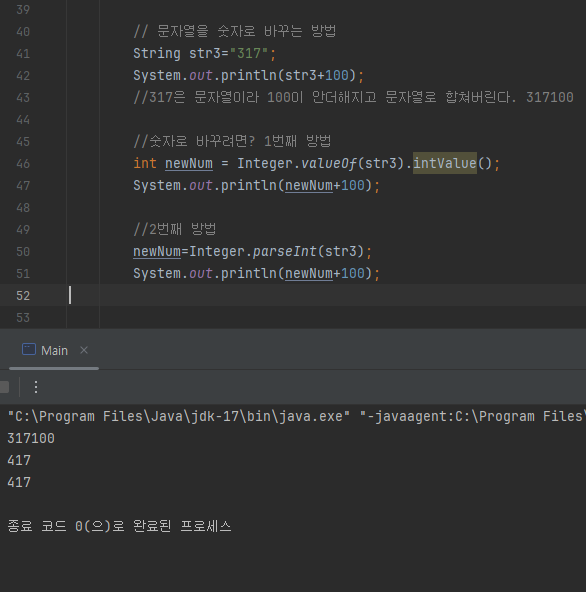This screenshot has width=586, height=592.
Task: Click the "317" string literal
Action: coord(249,53)
